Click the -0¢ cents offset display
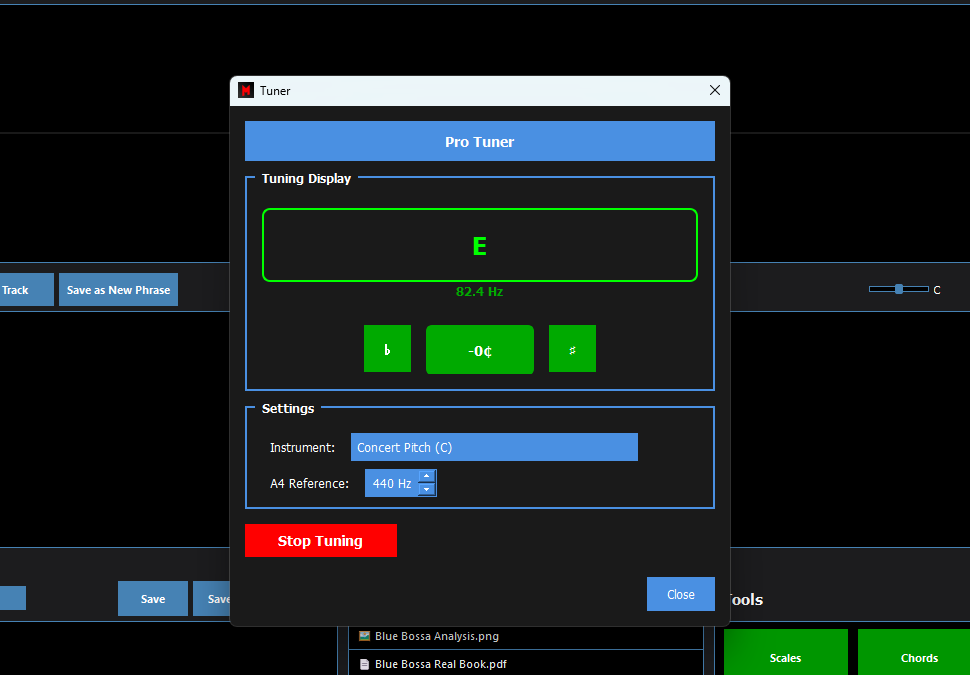970x675 pixels. click(x=479, y=350)
